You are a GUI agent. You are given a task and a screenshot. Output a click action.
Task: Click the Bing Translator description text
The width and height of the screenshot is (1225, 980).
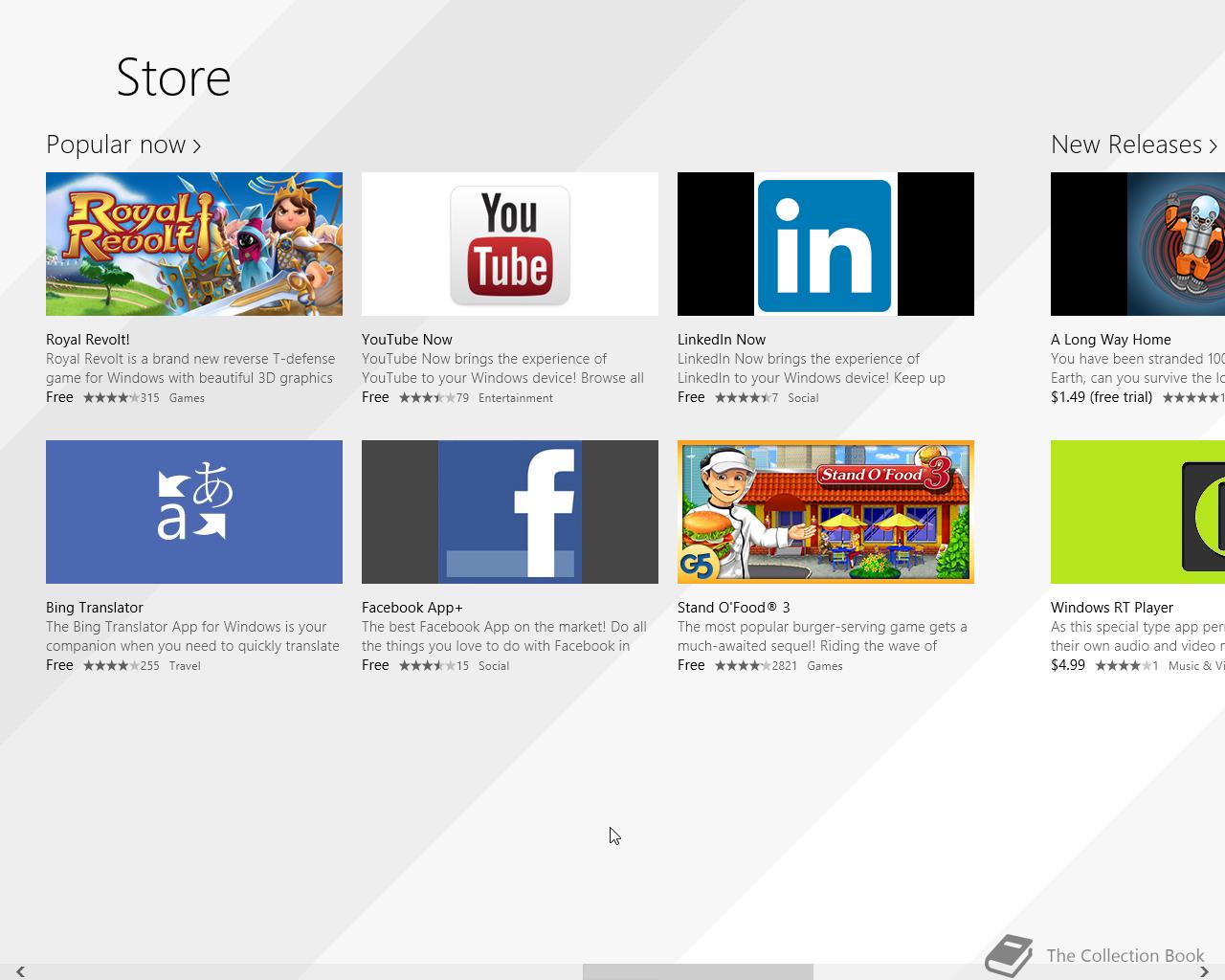(x=192, y=636)
